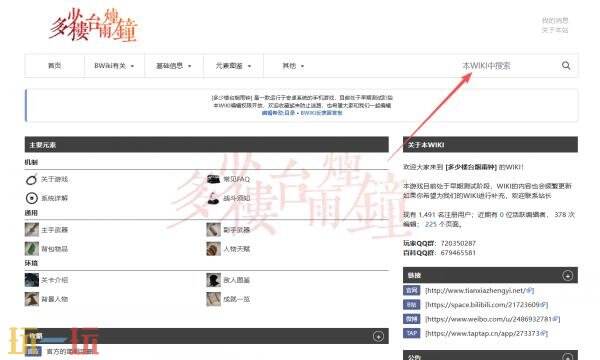
Task: Click the 副手武器 thumbnail icon
Action: [x=214, y=230]
